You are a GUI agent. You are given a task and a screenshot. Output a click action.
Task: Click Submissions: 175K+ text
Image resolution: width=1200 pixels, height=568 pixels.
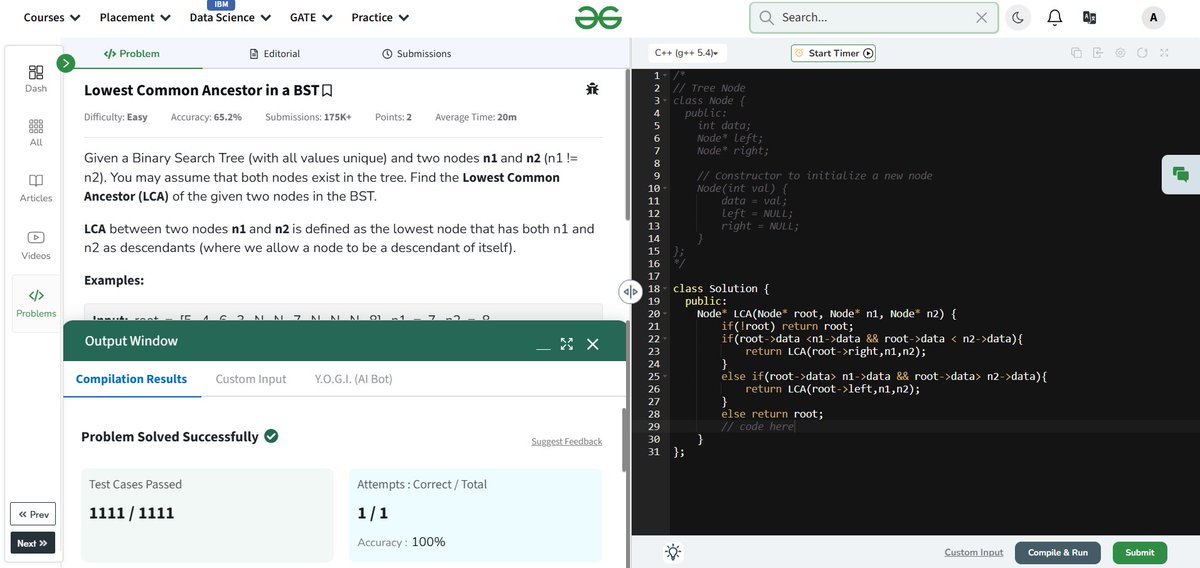coord(308,117)
